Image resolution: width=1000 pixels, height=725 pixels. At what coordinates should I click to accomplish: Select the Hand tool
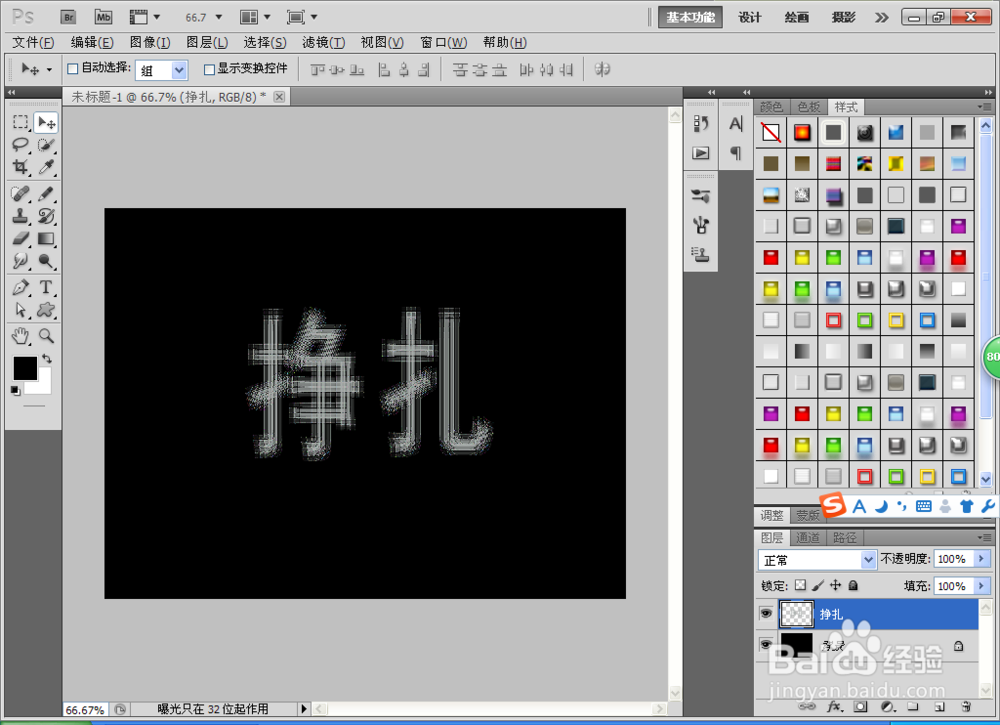(x=20, y=335)
